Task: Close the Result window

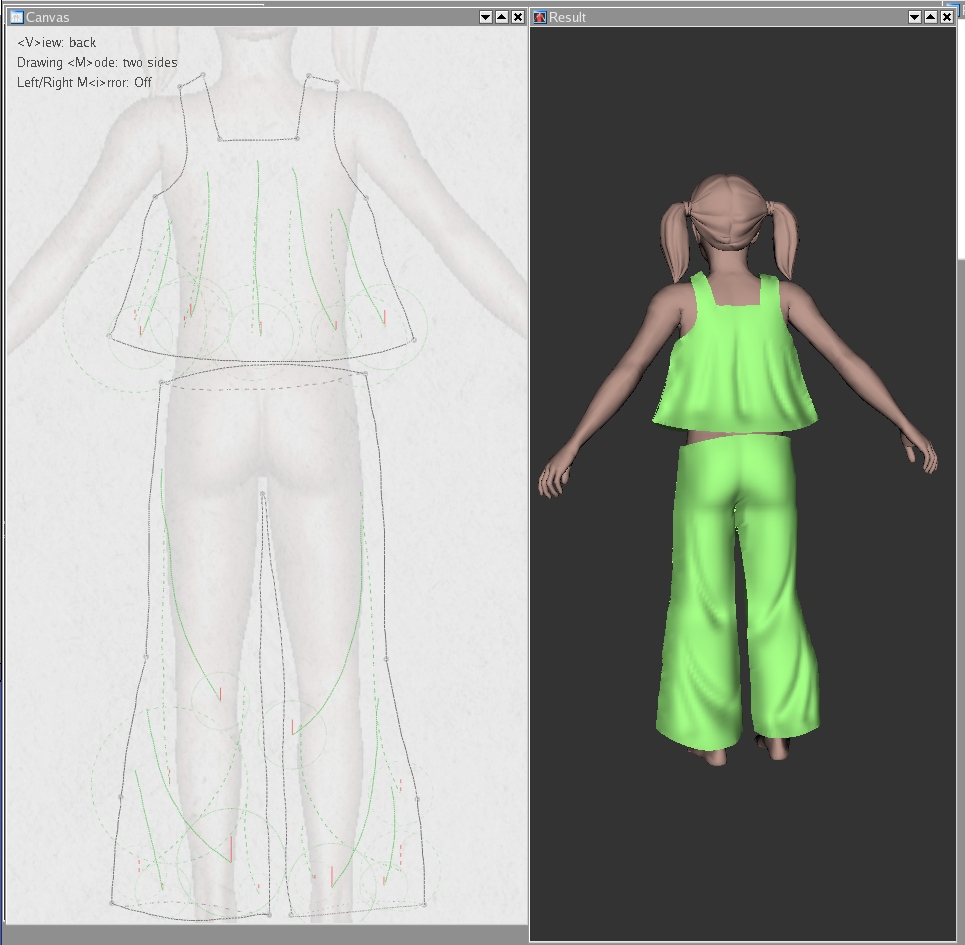Action: pyautogui.click(x=947, y=17)
